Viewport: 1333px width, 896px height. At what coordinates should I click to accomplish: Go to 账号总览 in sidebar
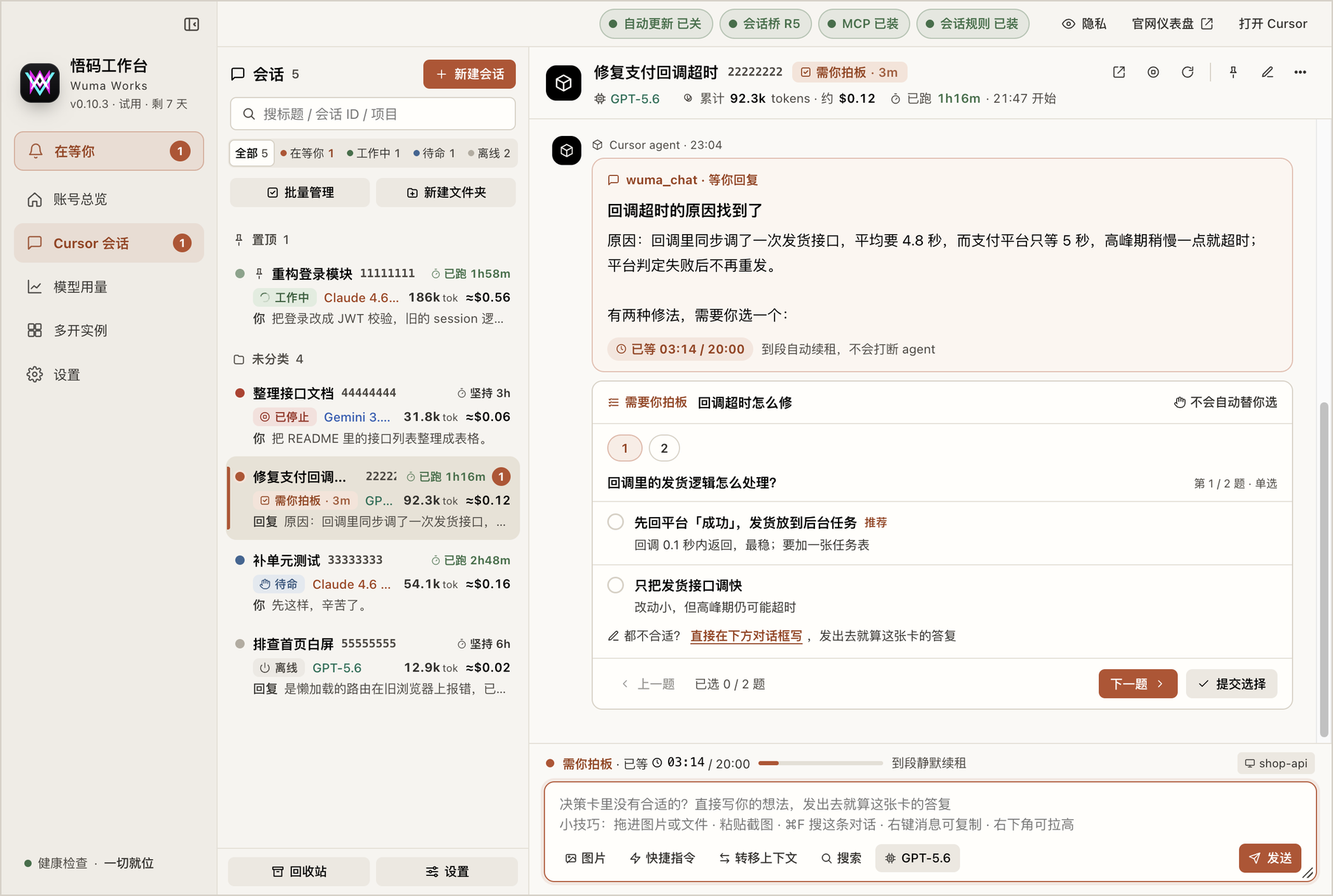coord(109,199)
